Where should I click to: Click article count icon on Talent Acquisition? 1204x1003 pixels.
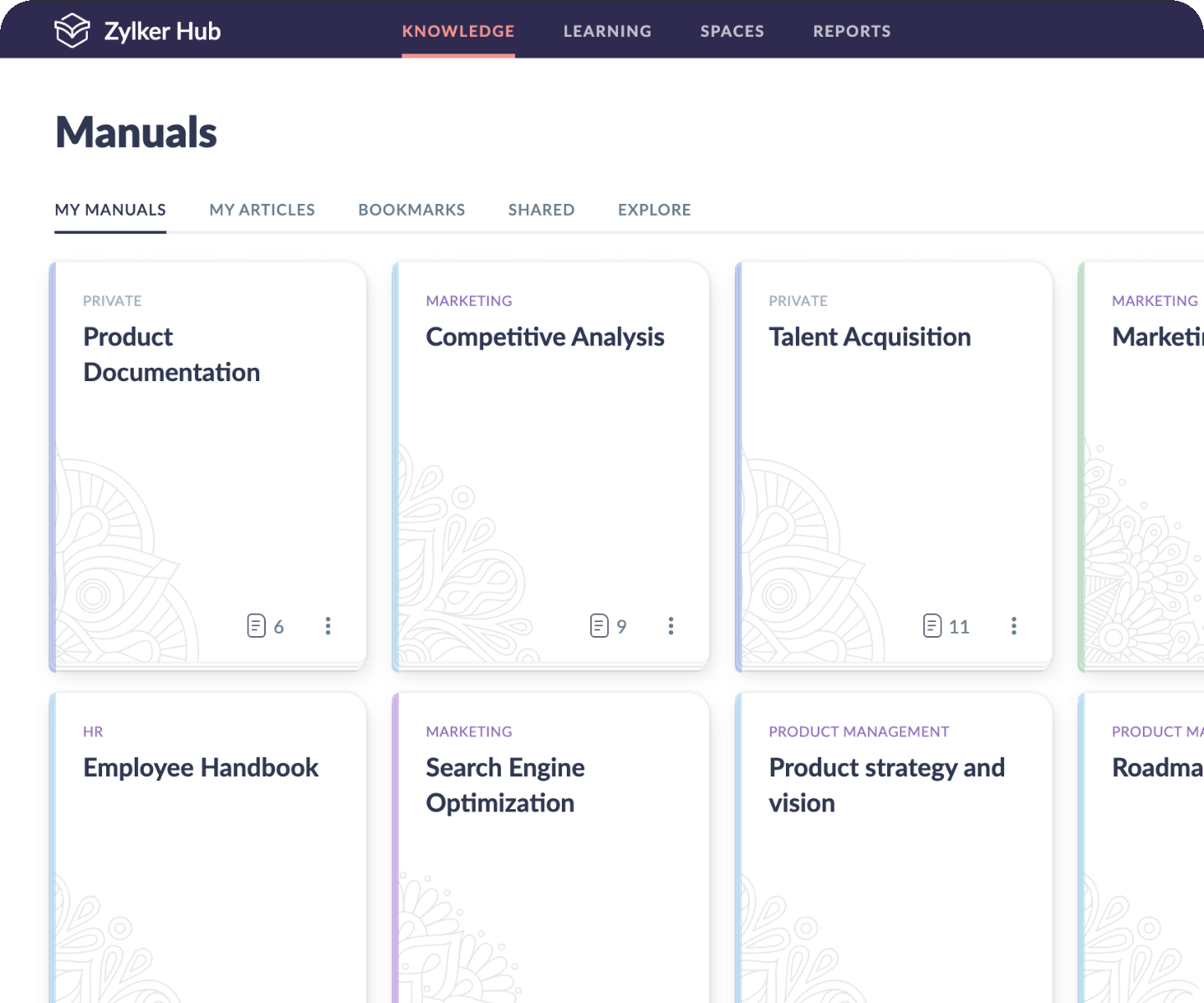932,626
